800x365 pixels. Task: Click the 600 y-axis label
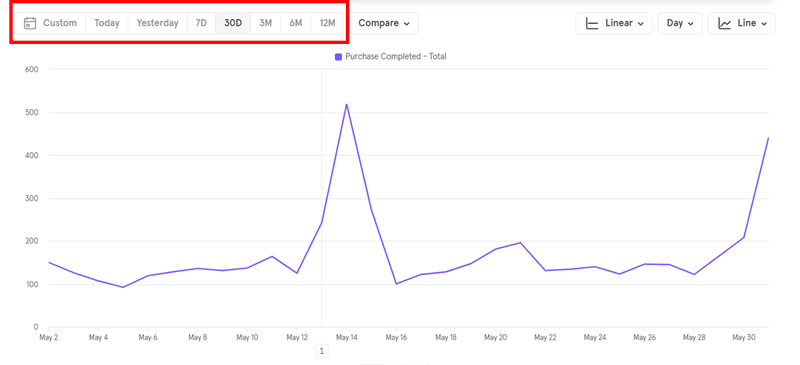32,69
